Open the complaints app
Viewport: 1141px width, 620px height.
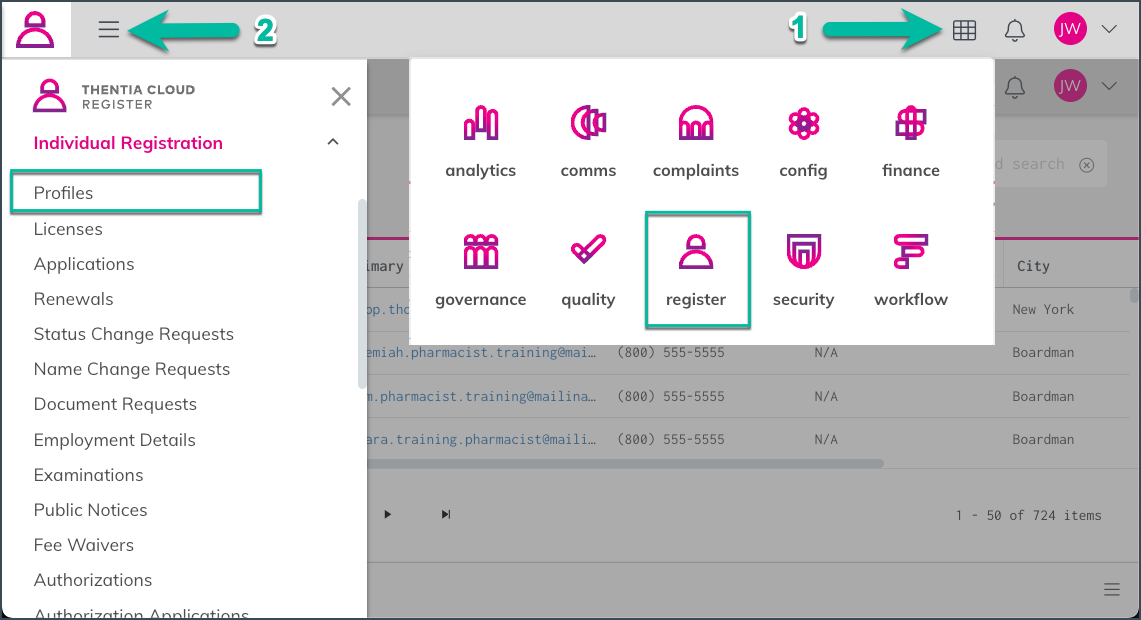coord(696,143)
